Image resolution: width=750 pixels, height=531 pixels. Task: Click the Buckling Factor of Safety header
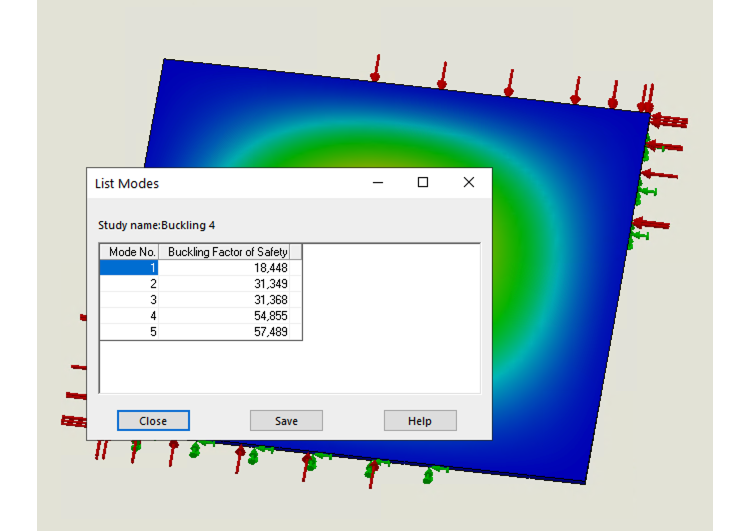point(227,252)
